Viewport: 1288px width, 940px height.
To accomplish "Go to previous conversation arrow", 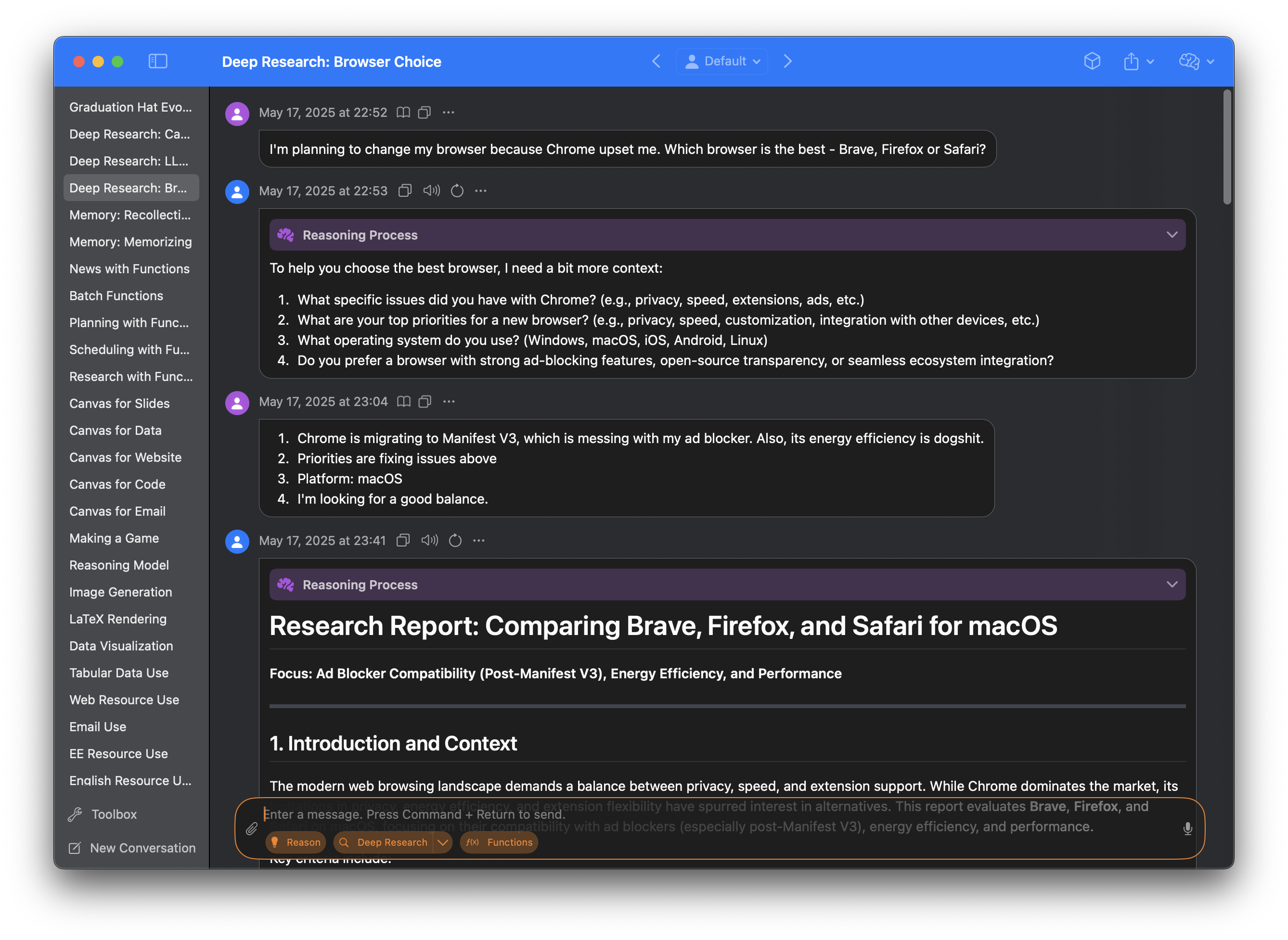I will pos(656,61).
